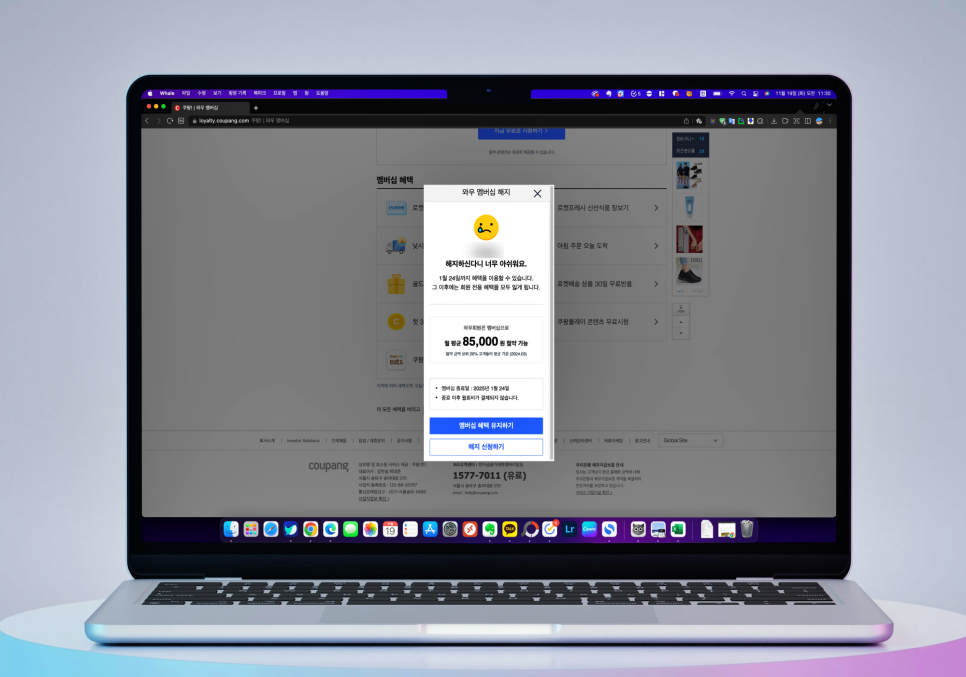
Task: Click the Coupang Eats benefit icon
Action: [x=396, y=360]
